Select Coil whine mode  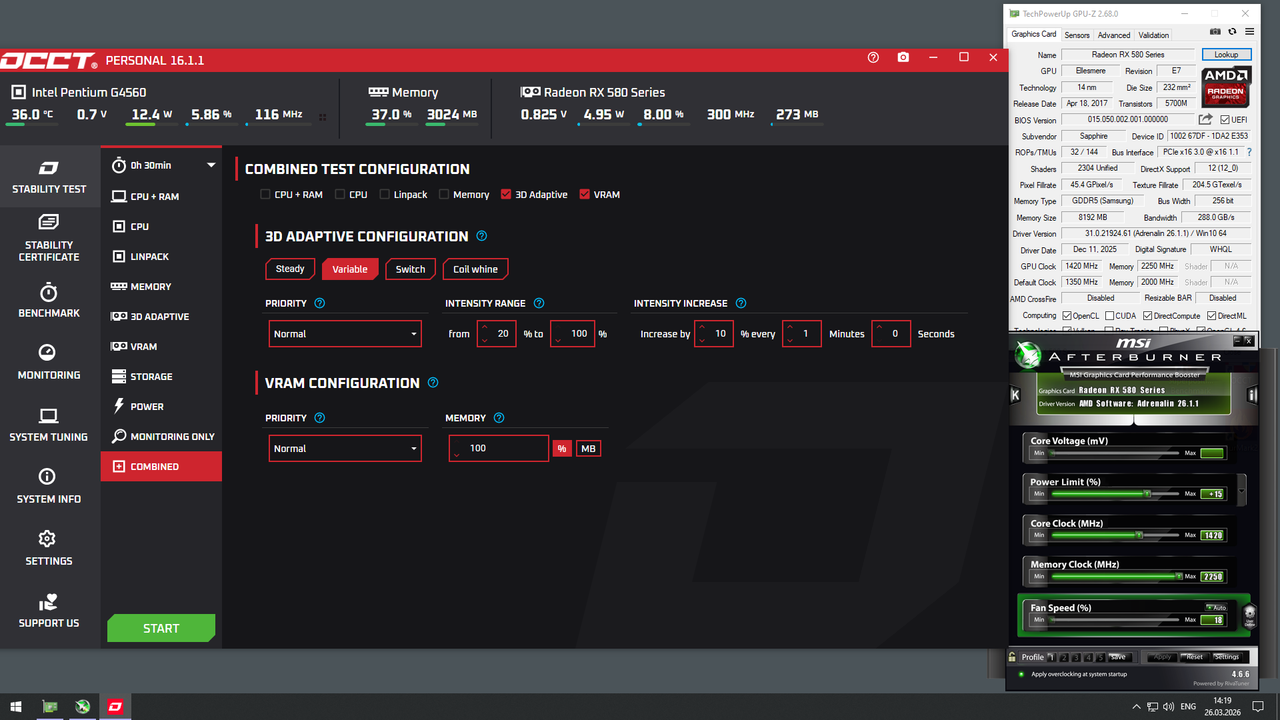(476, 269)
